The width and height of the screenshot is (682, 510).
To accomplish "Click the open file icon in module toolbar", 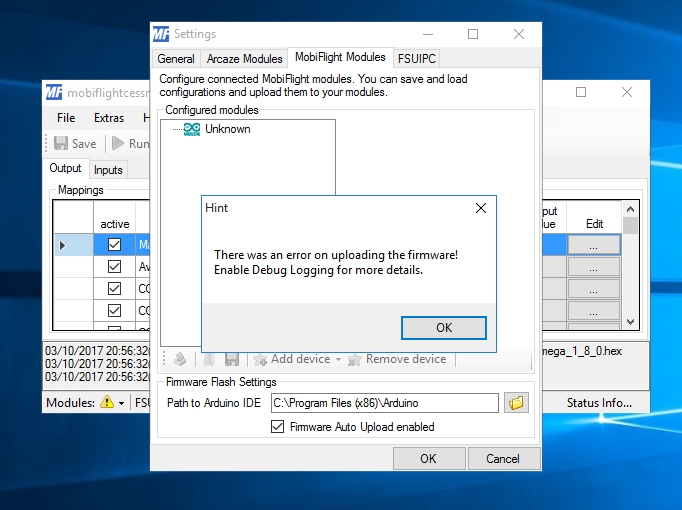I will tap(209, 360).
